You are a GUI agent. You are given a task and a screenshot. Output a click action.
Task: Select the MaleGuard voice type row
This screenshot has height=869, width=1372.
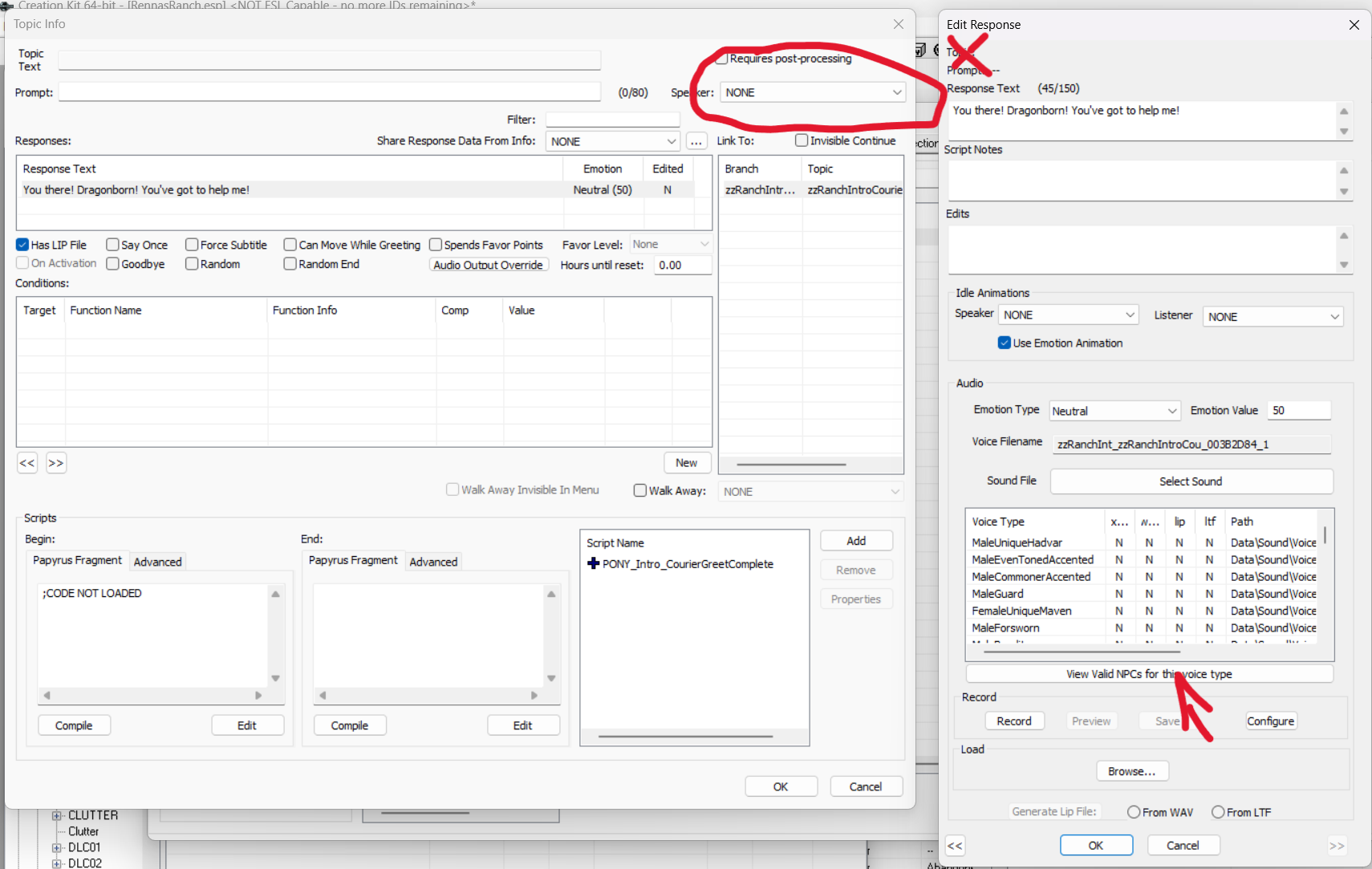1143,594
